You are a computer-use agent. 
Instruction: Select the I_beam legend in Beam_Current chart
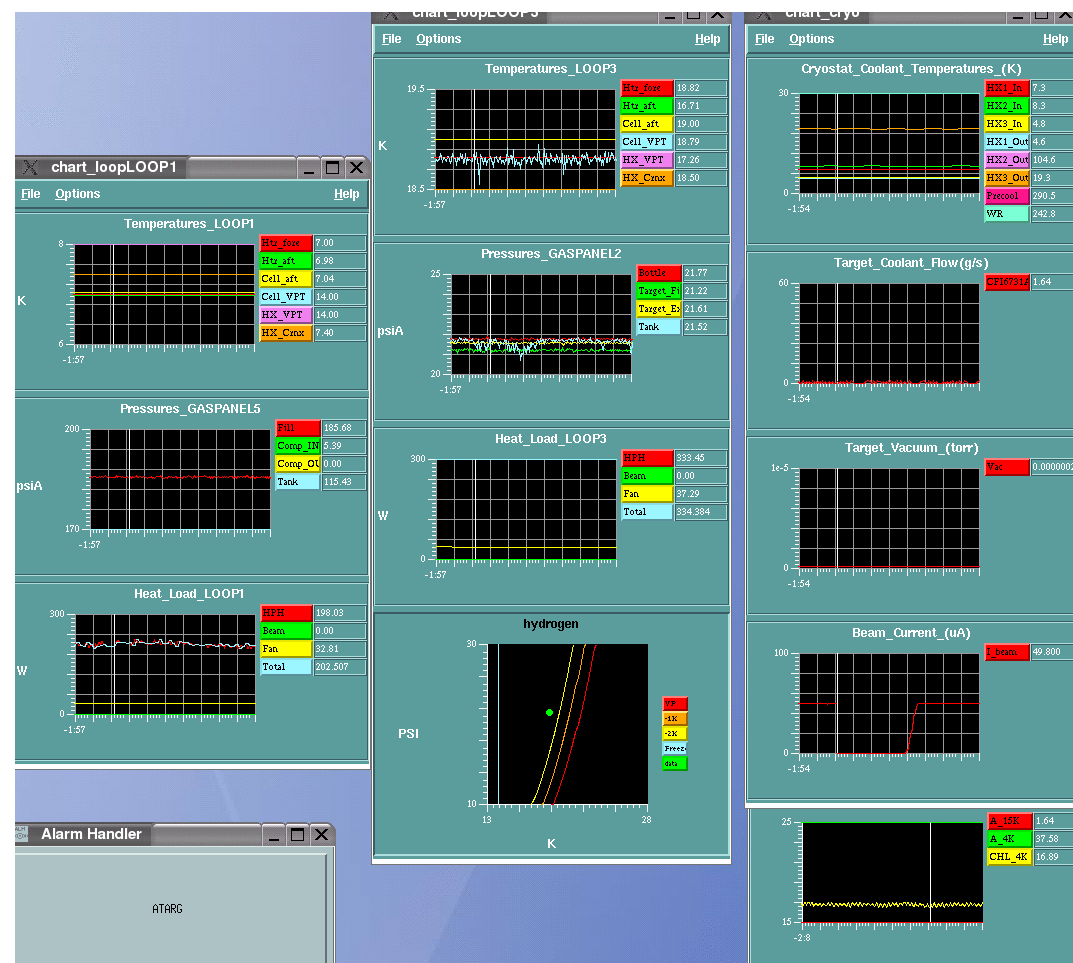click(1007, 652)
